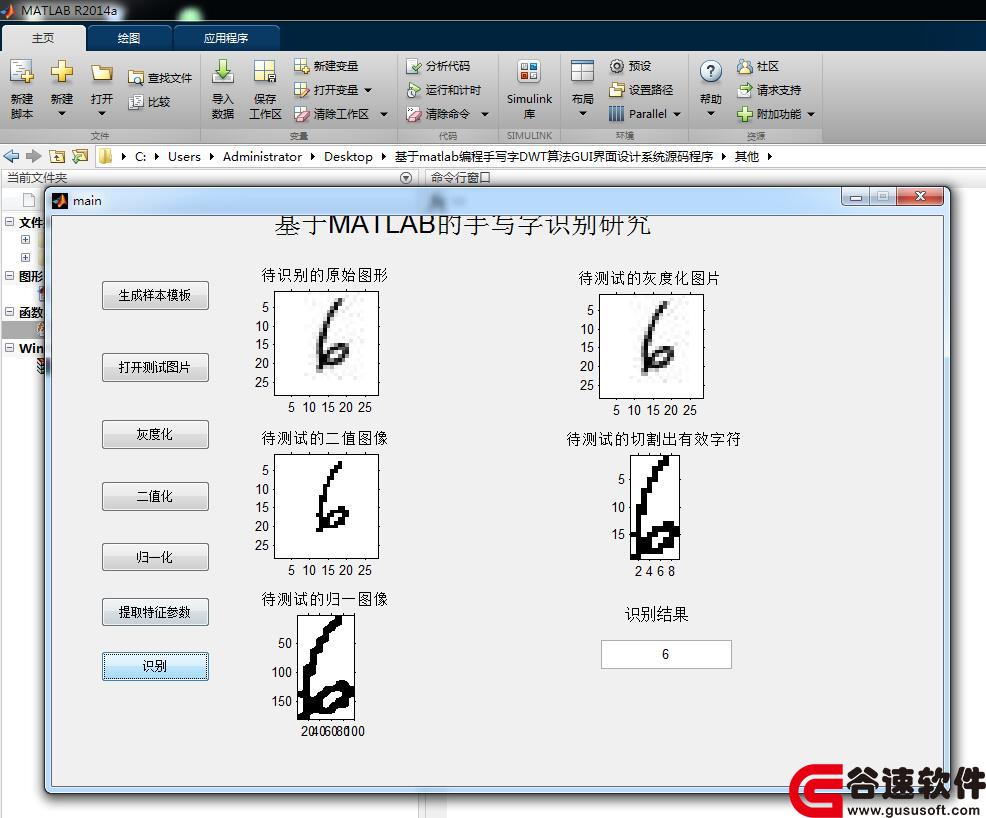
Task: Click the normalized image plot (归一图像)
Action: (x=326, y=667)
